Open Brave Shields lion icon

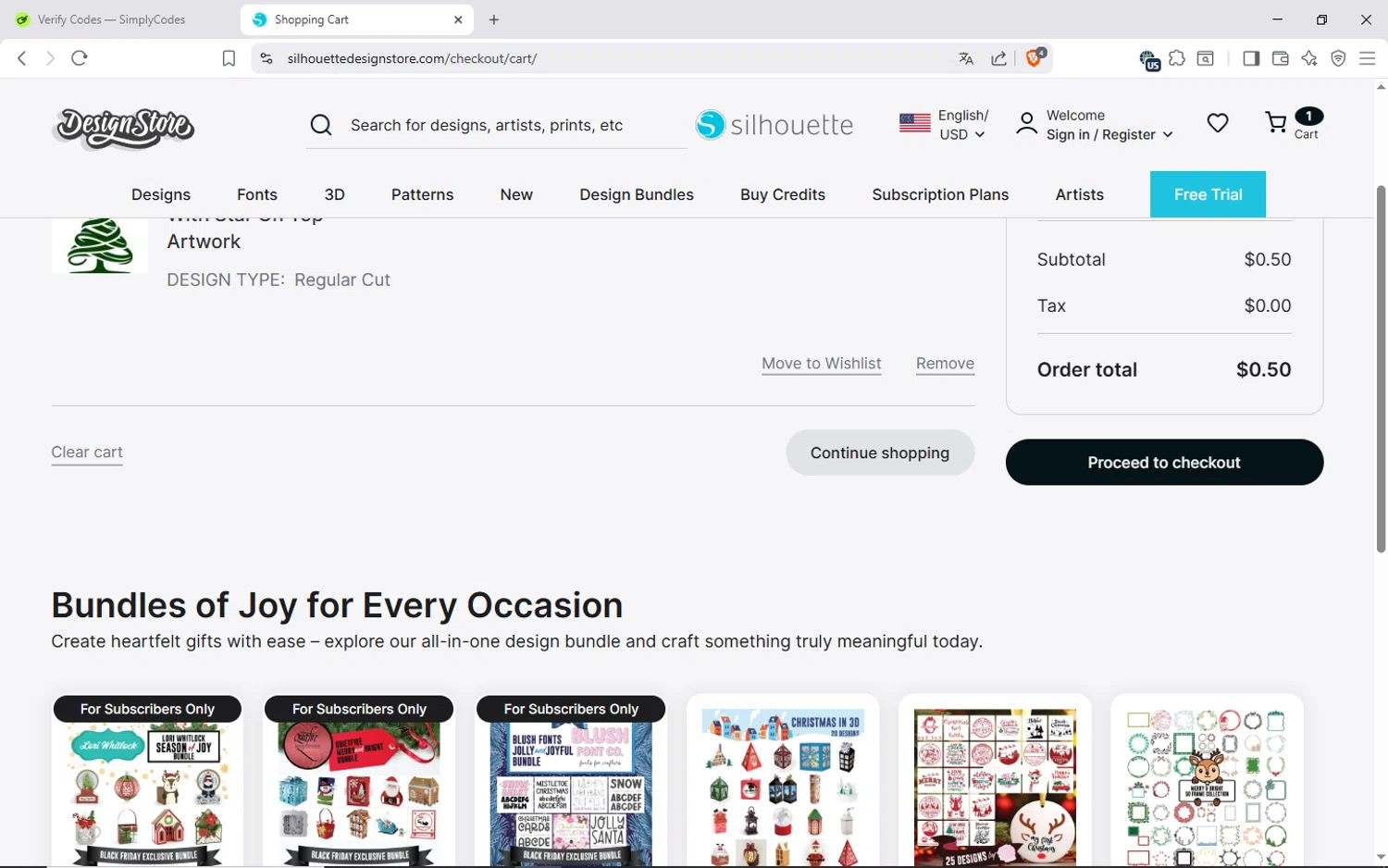(x=1035, y=57)
